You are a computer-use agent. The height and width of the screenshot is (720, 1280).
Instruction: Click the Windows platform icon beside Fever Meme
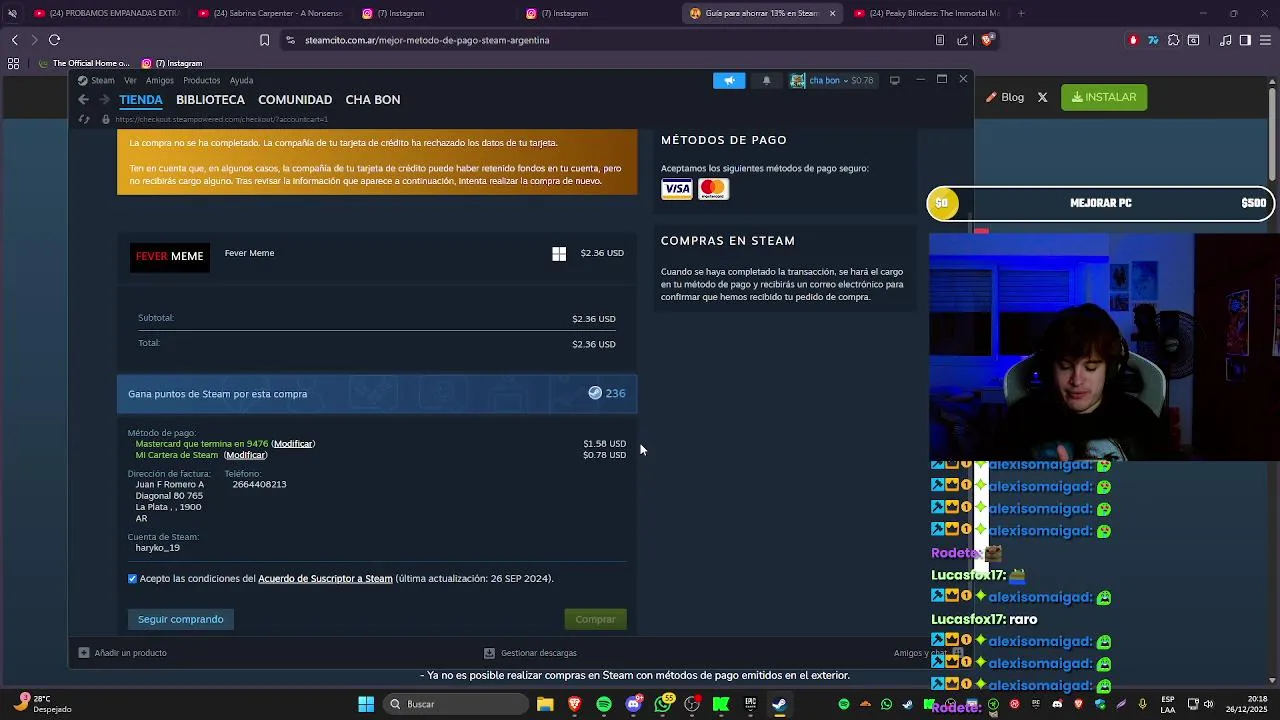click(559, 254)
